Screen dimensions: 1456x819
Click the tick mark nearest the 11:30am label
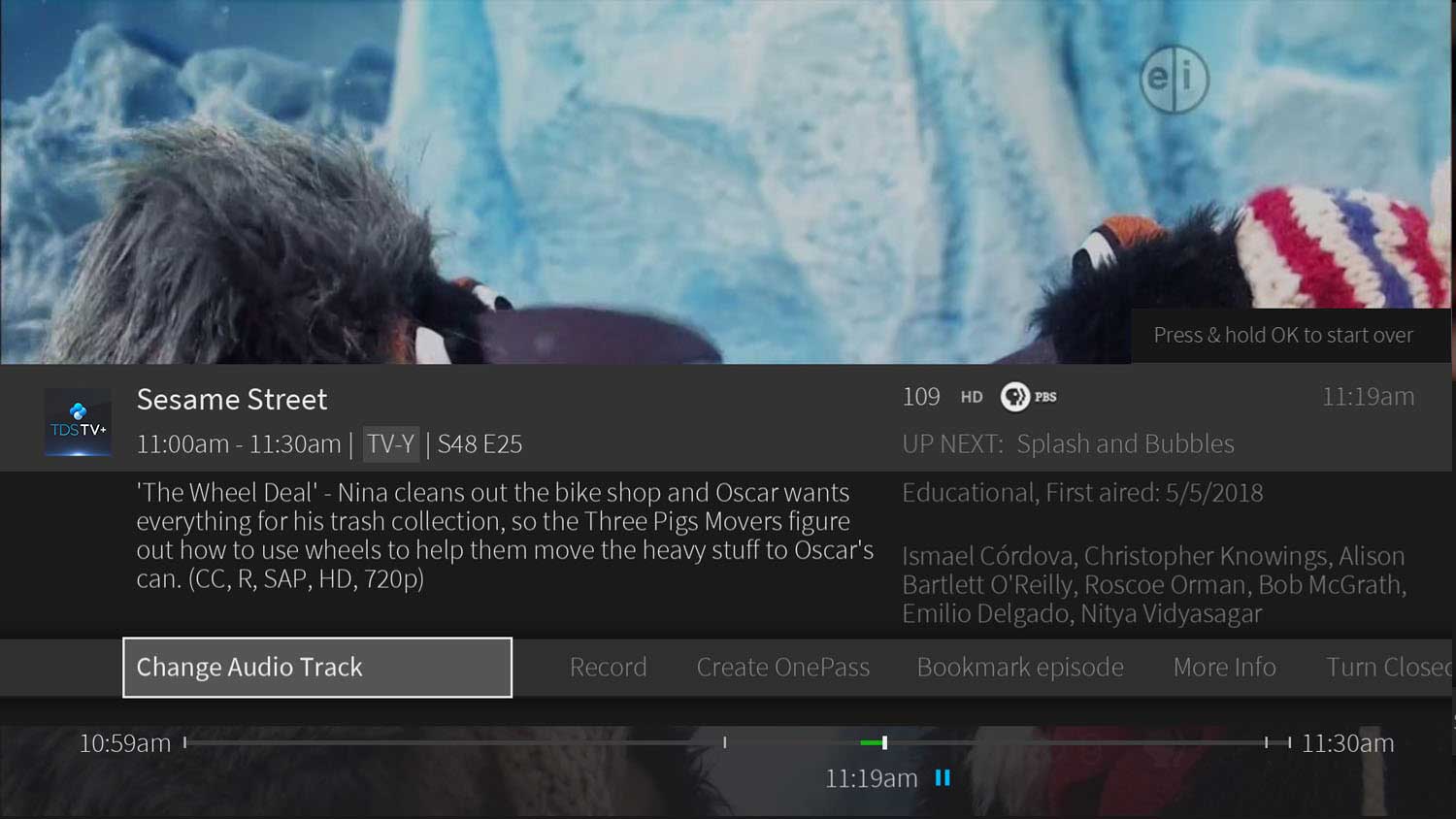[1289, 742]
